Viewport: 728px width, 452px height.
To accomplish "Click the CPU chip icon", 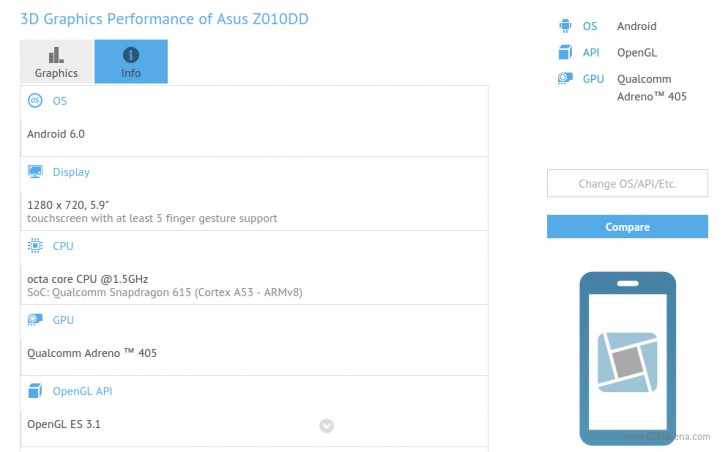I will (x=36, y=246).
